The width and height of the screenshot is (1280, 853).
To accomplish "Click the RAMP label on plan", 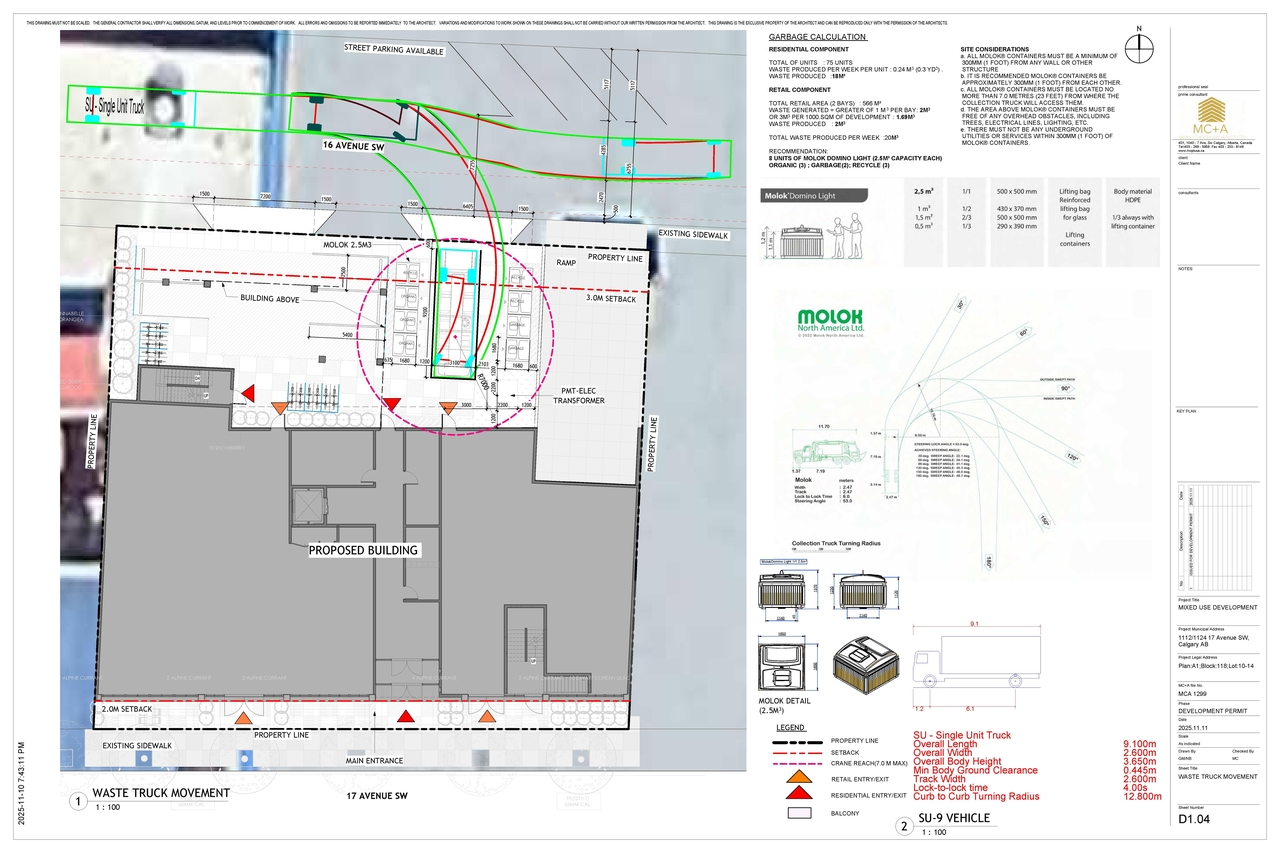I will 566,262.
